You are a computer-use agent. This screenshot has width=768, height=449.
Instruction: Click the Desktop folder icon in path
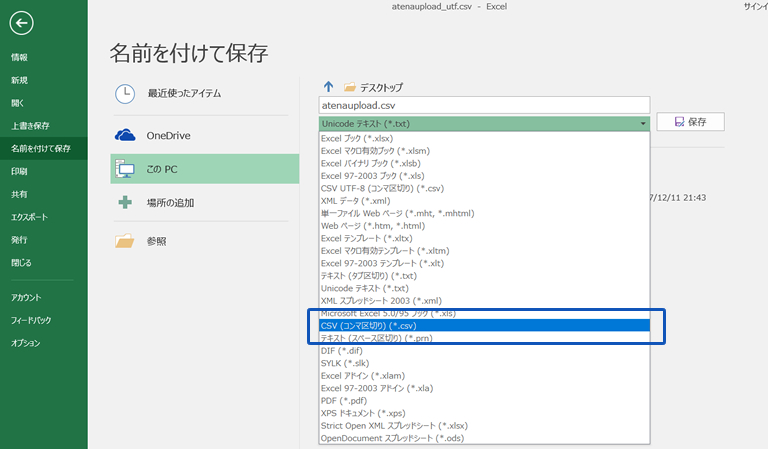350,88
